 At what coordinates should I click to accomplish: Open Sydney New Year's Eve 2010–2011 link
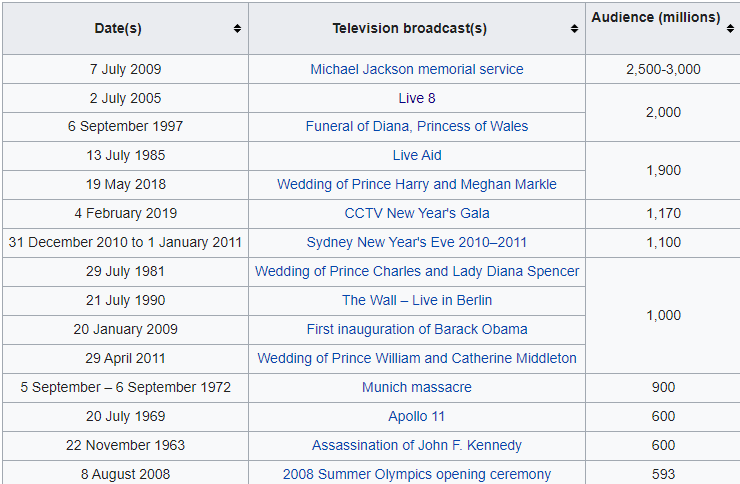(x=417, y=242)
